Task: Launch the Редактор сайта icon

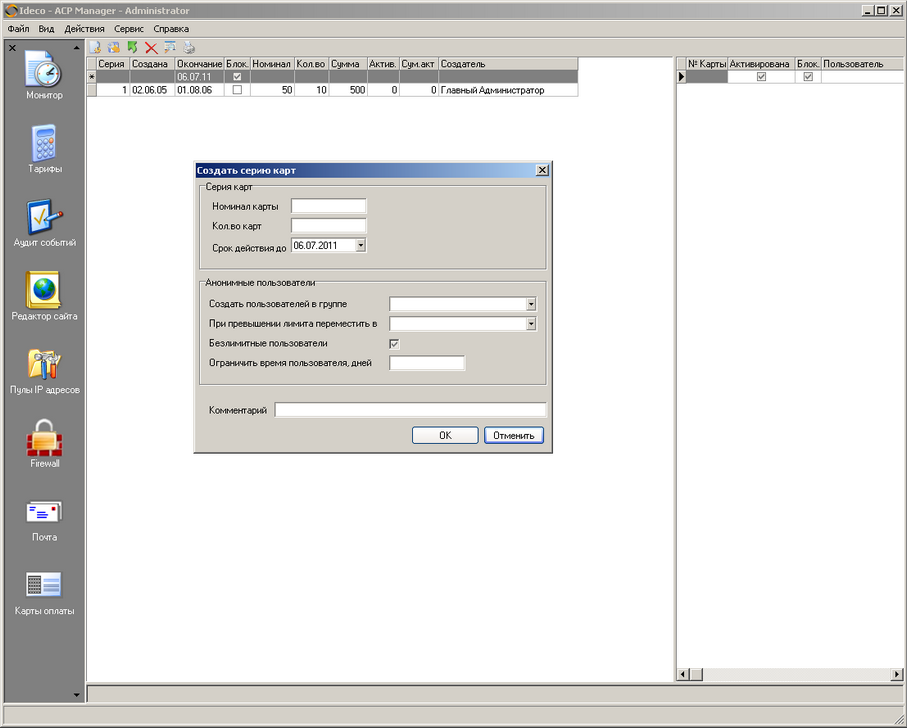Action: click(44, 291)
